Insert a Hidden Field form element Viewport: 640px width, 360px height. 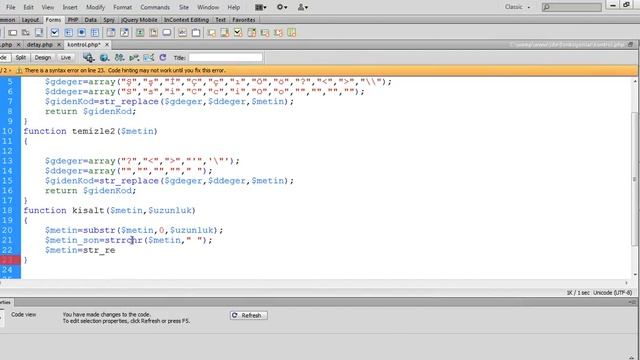(26, 33)
